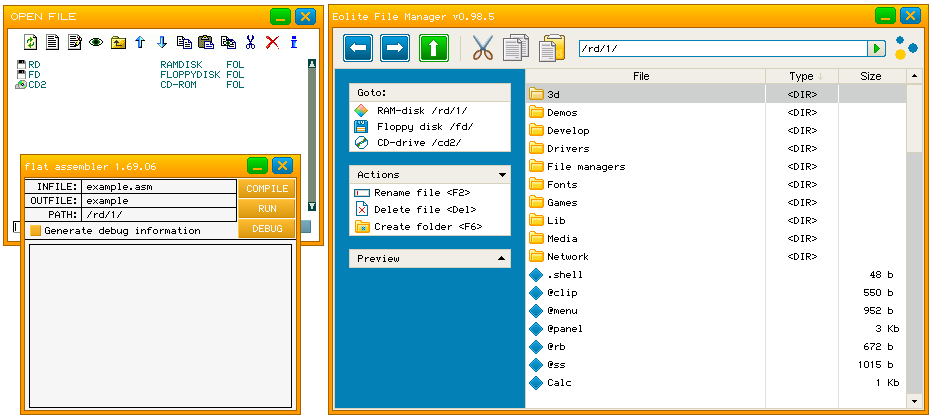Screen dimensions: 934x420
Task: Select the Drivers folder
Action: pos(716,148)
